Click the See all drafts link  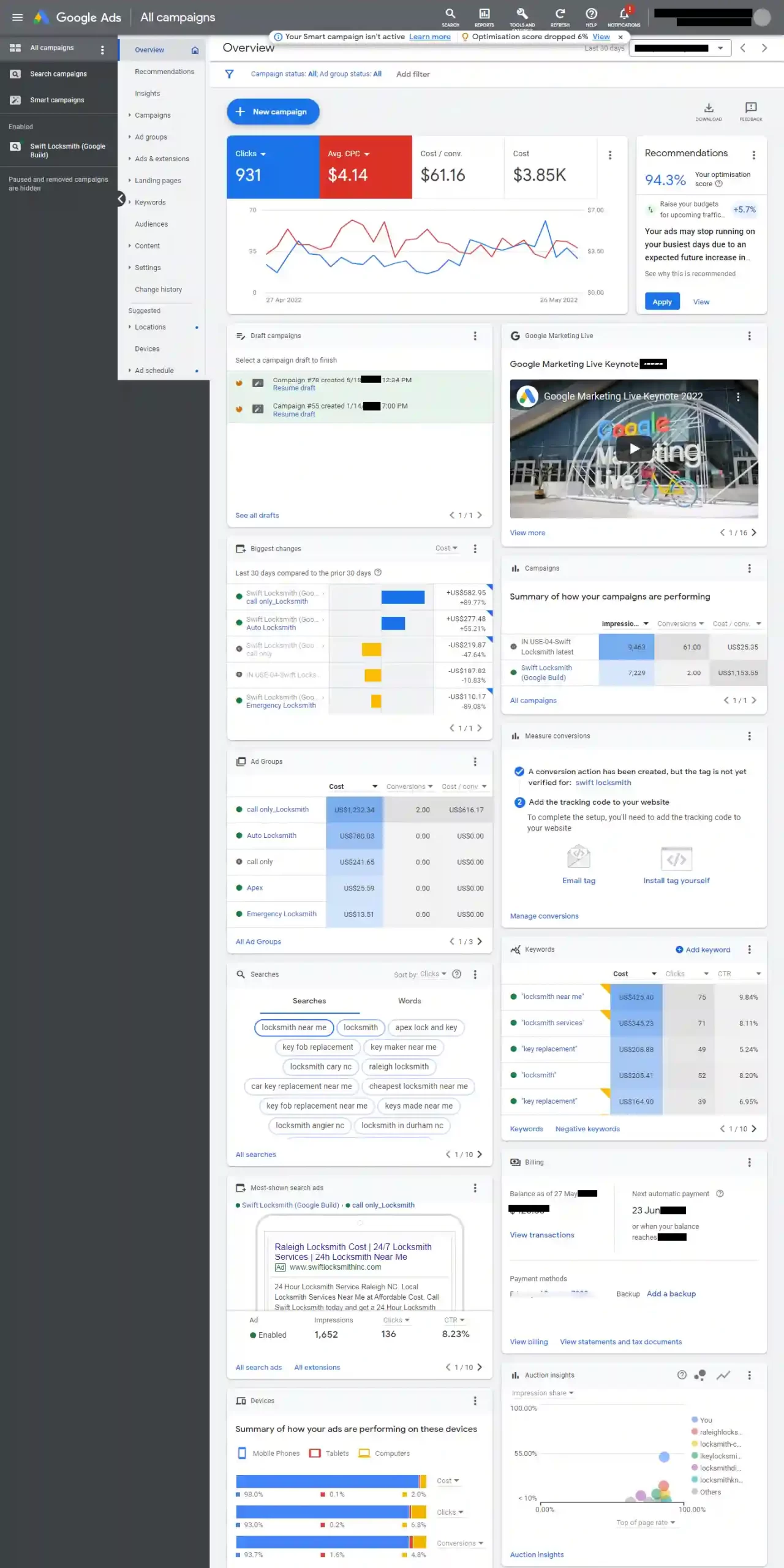257,516
